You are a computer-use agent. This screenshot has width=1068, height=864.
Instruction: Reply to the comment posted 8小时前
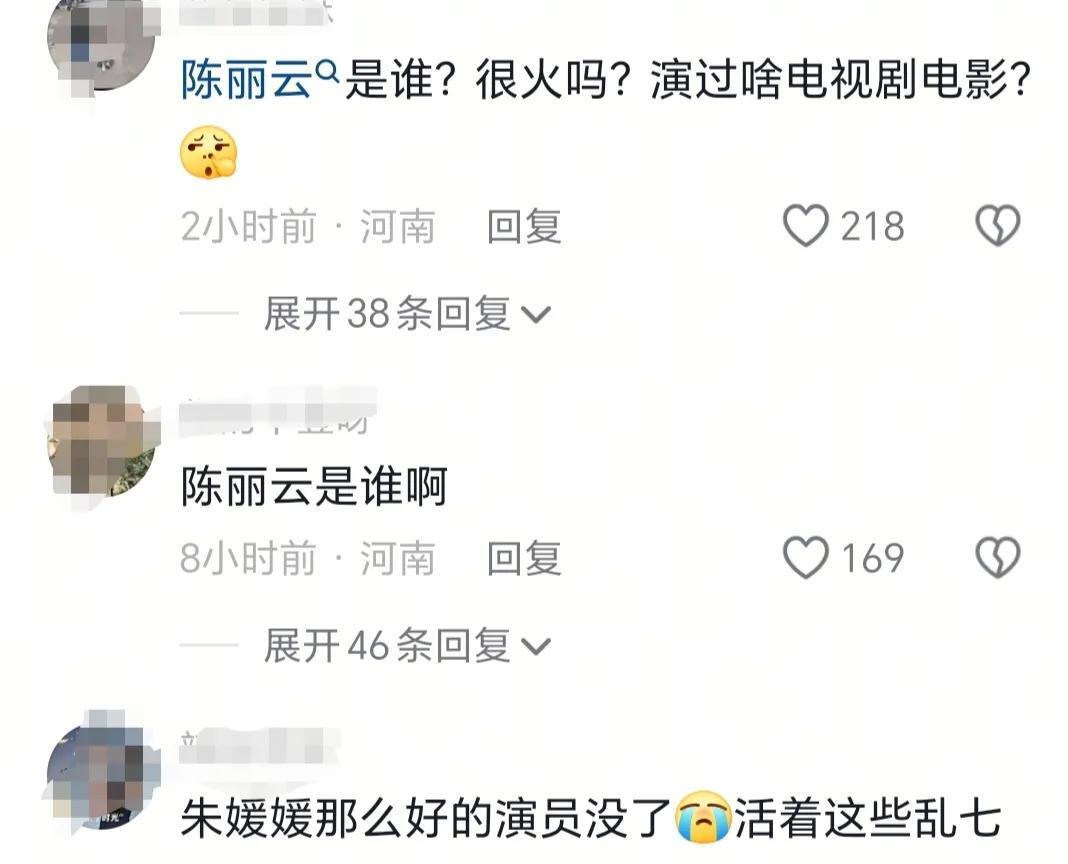(x=524, y=558)
